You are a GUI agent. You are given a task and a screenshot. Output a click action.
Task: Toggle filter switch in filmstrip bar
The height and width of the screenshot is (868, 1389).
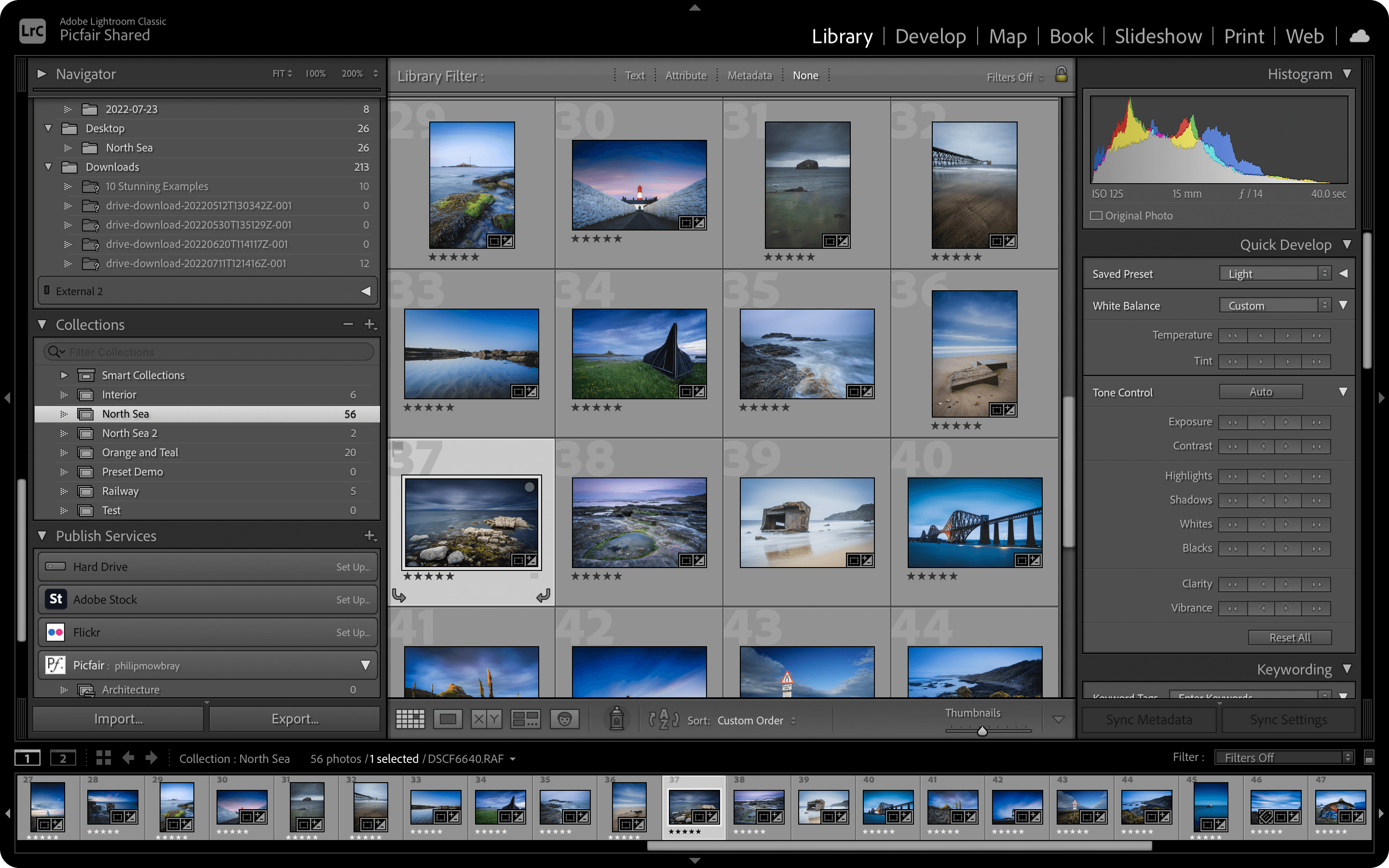point(1369,758)
